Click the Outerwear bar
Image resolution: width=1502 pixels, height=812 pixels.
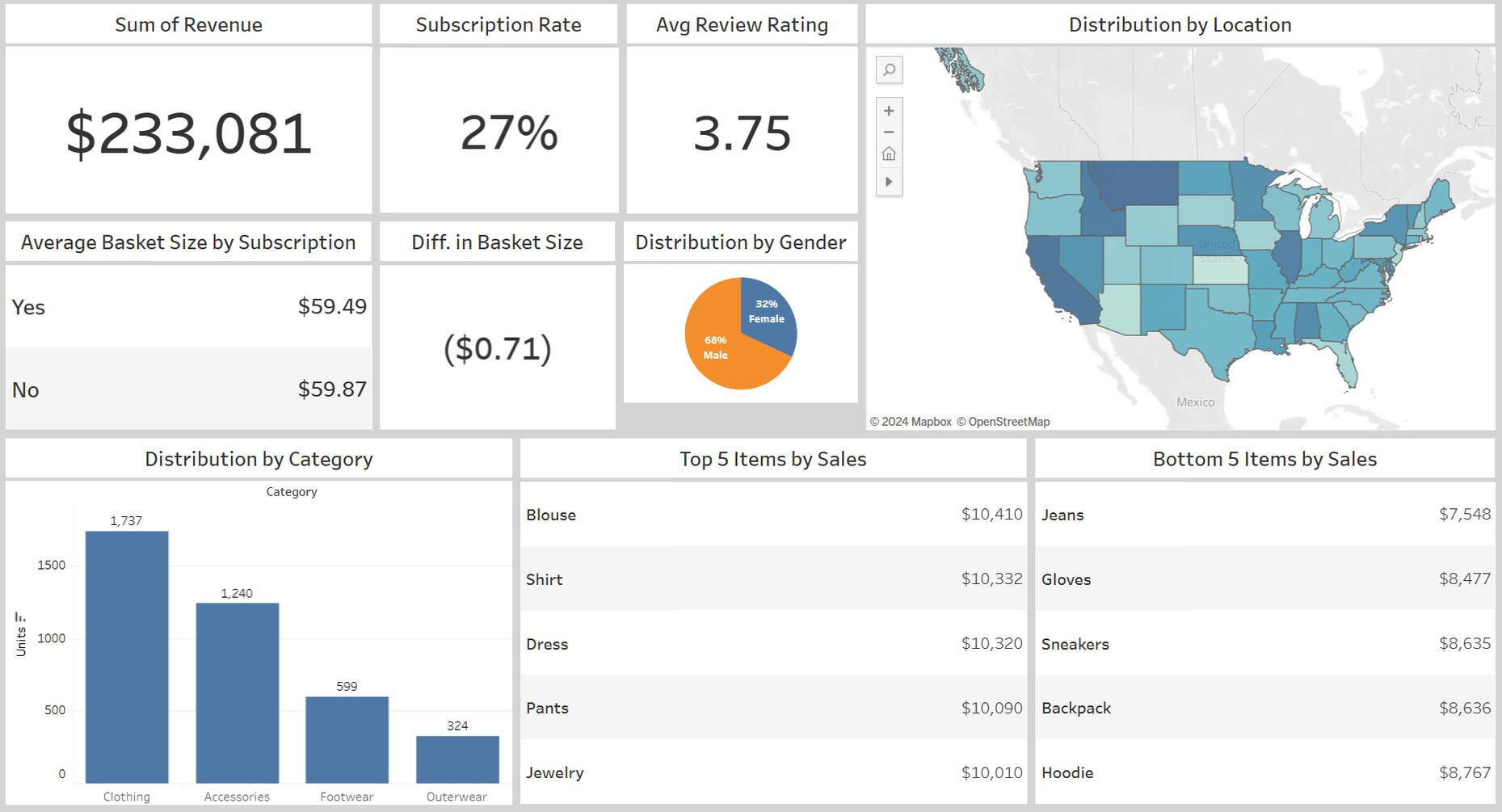pyautogui.click(x=457, y=759)
